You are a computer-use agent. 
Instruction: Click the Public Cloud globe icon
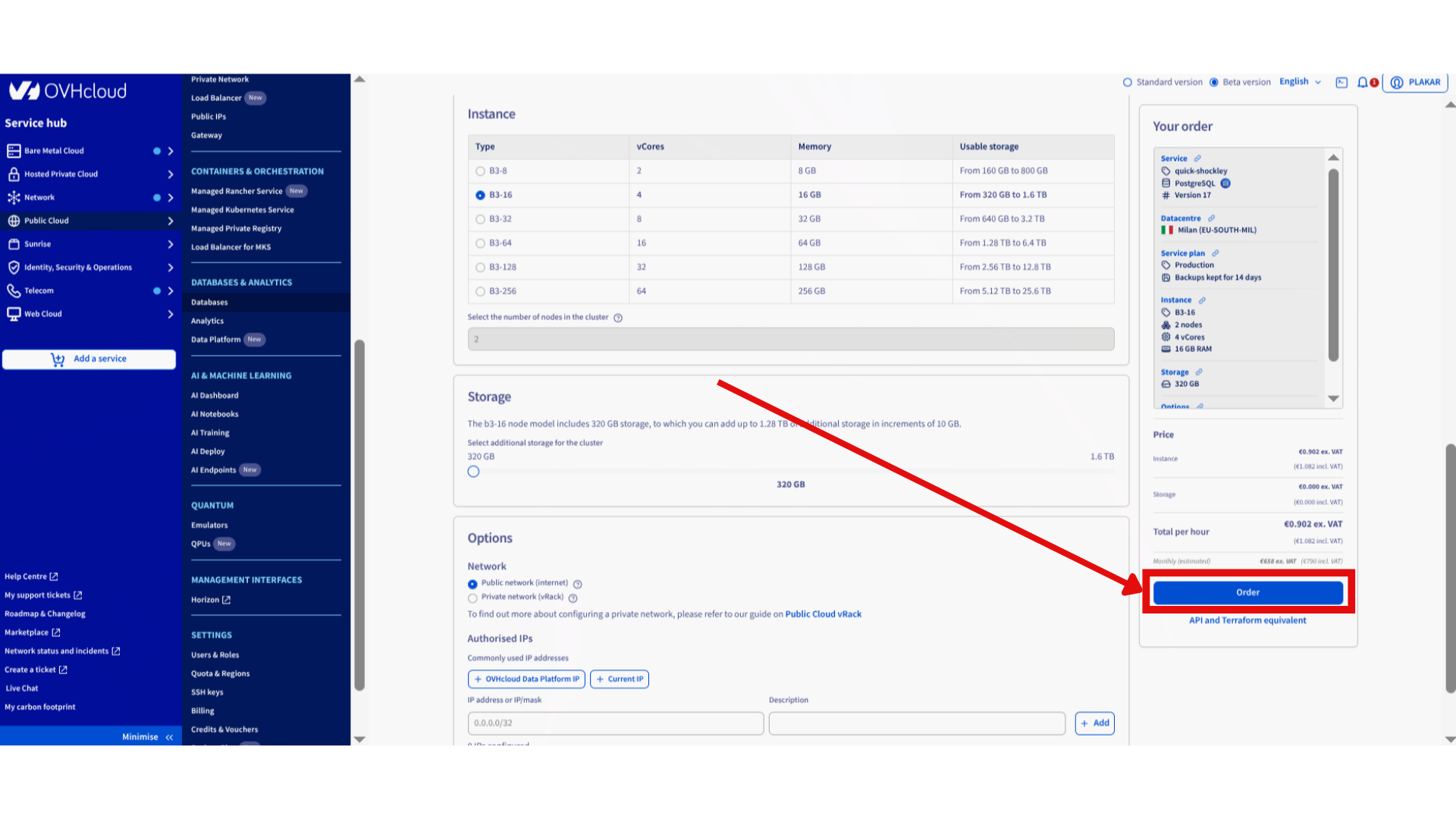coord(13,221)
